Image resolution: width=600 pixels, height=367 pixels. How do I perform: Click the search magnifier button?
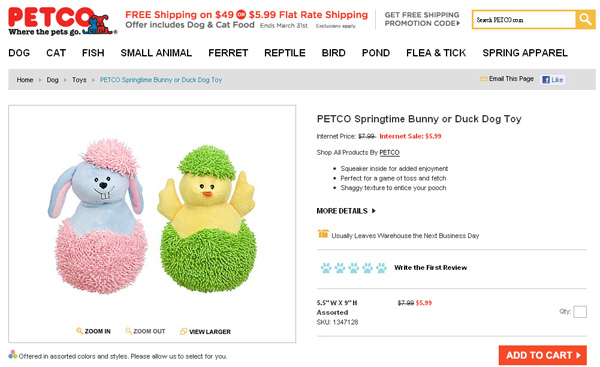[585, 19]
